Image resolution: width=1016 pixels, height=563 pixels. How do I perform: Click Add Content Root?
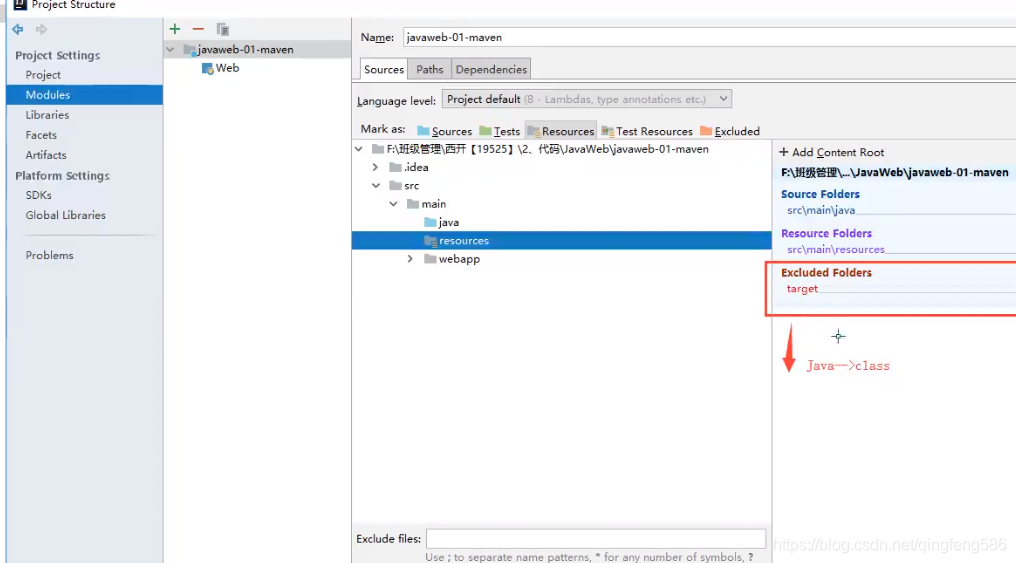(831, 152)
